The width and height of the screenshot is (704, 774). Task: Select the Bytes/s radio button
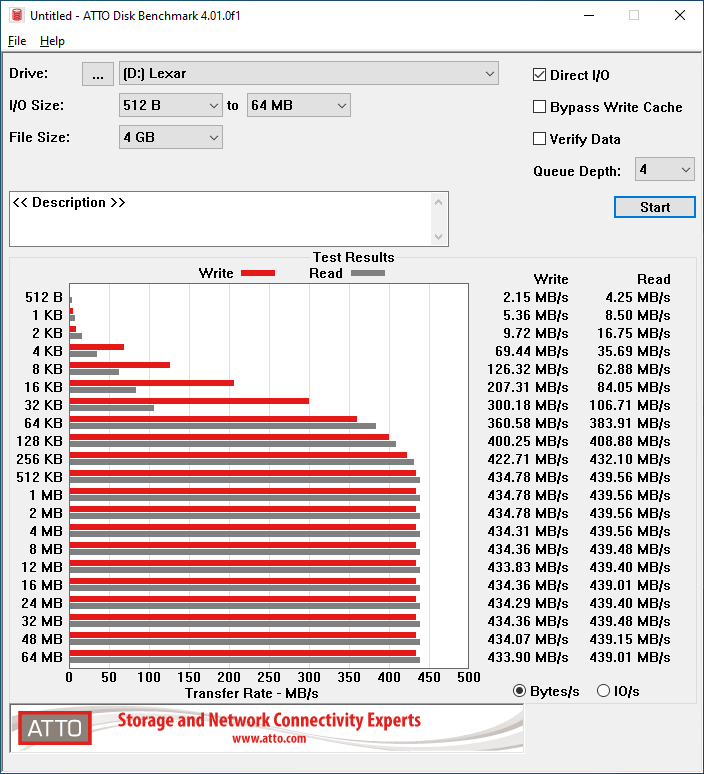519,691
